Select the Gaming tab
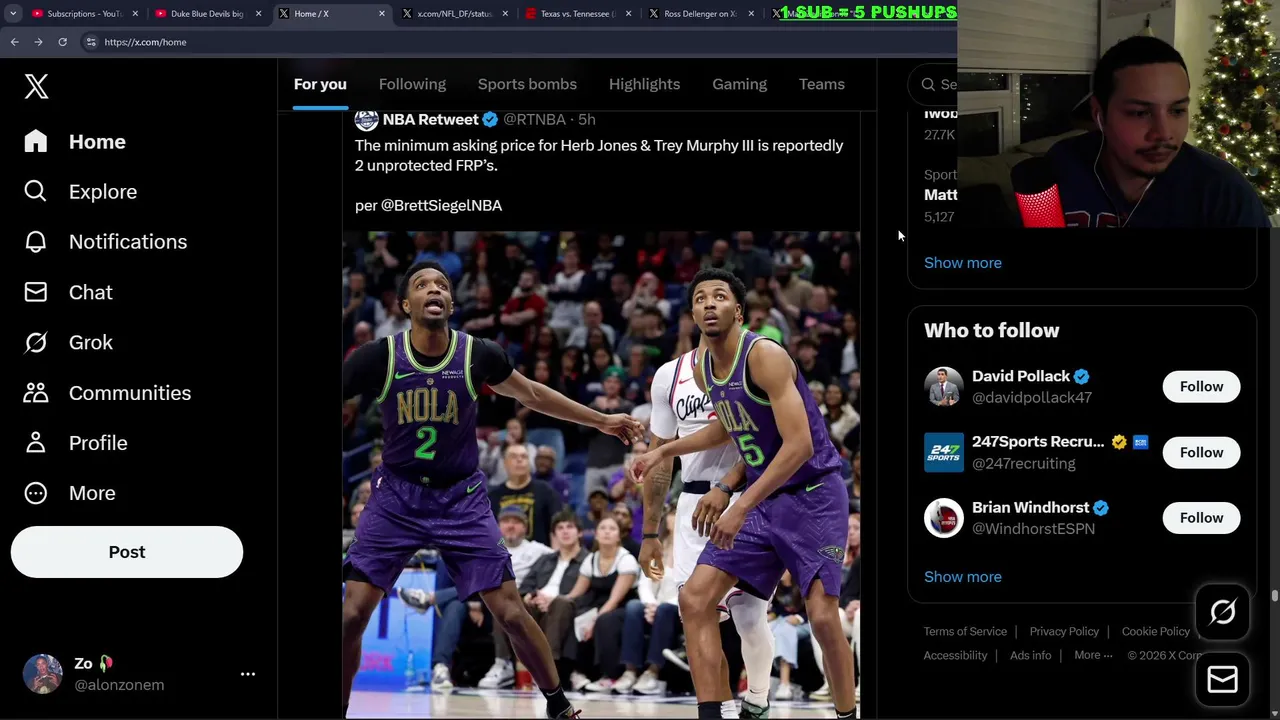 [739, 84]
